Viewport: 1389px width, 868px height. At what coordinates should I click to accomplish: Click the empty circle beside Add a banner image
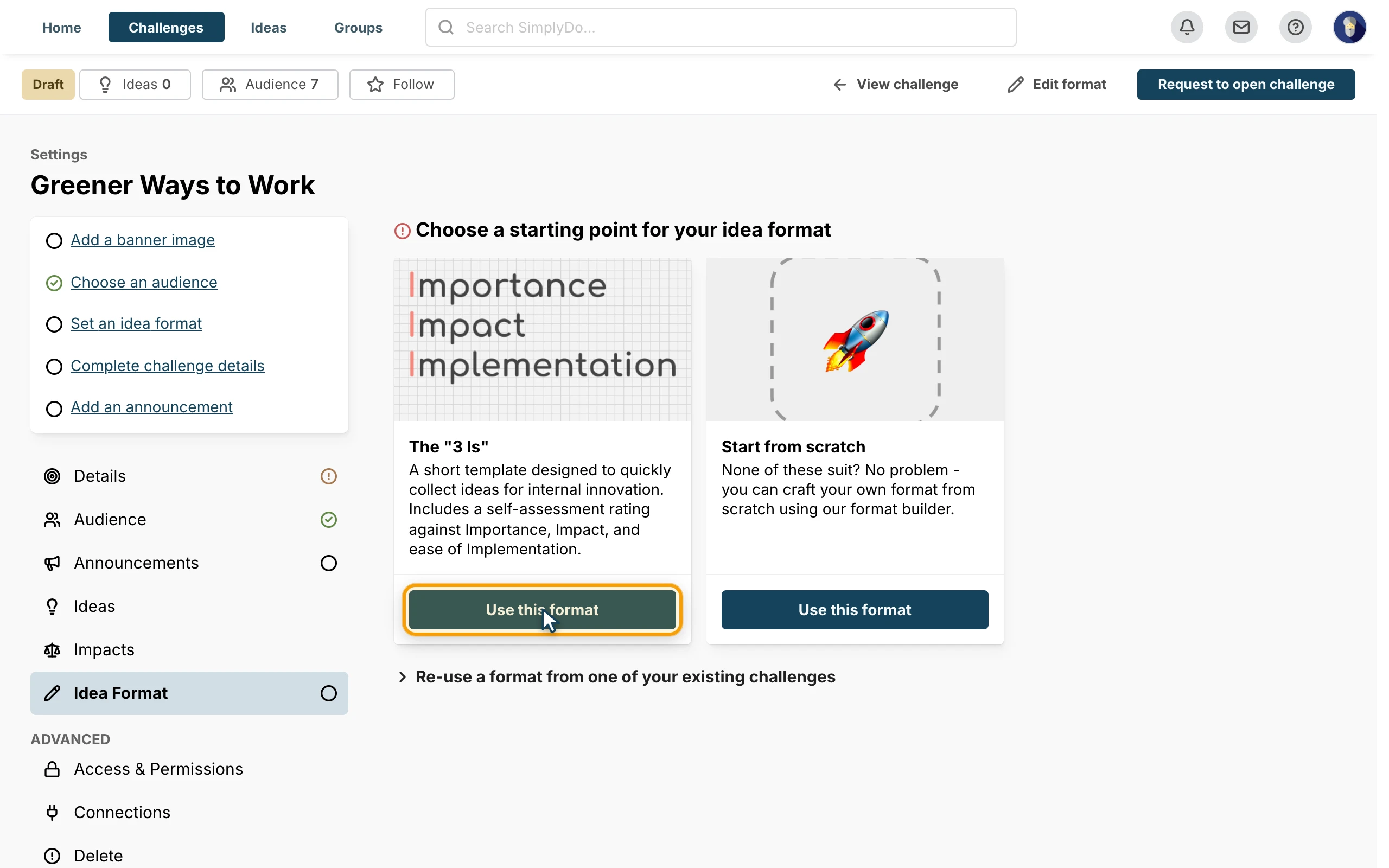(54, 240)
